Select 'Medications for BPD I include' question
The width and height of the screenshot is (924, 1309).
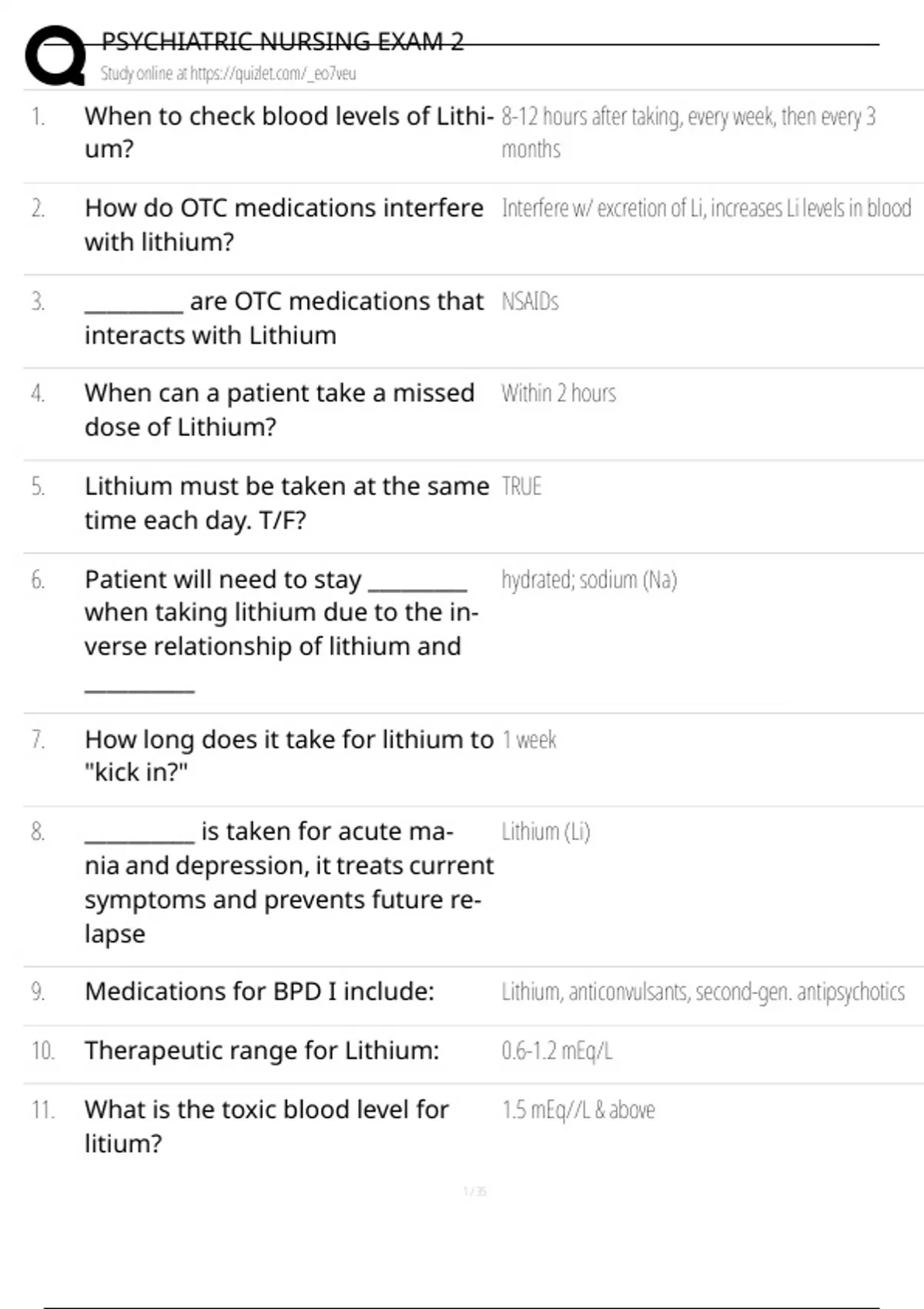259,991
